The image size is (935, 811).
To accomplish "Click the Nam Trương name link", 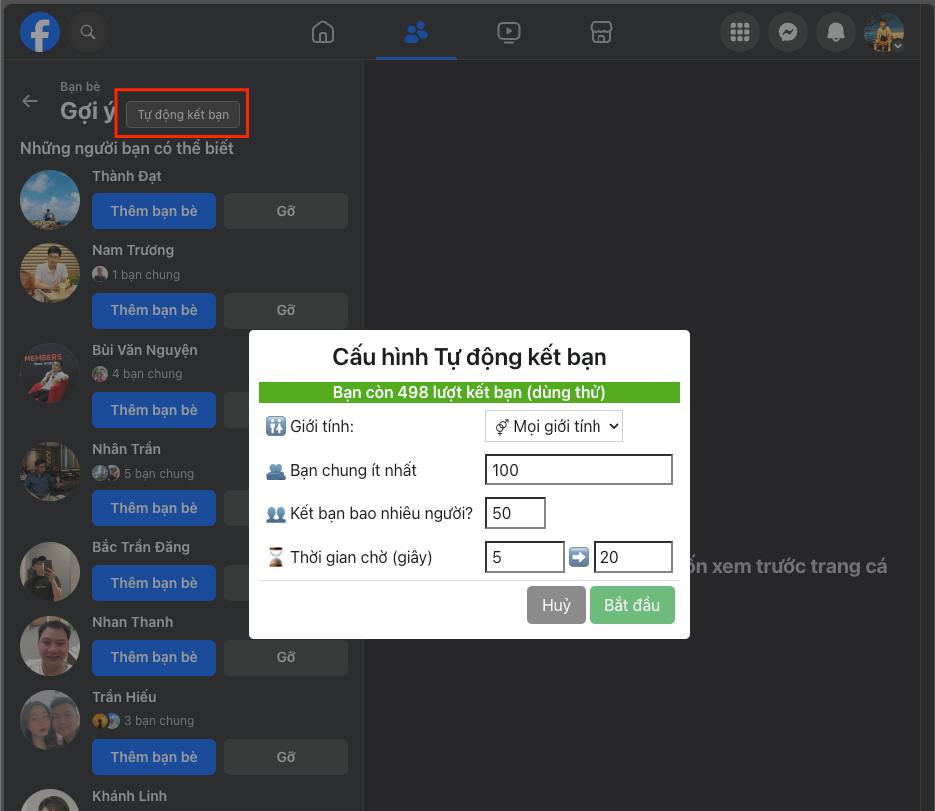I will tap(133, 250).
